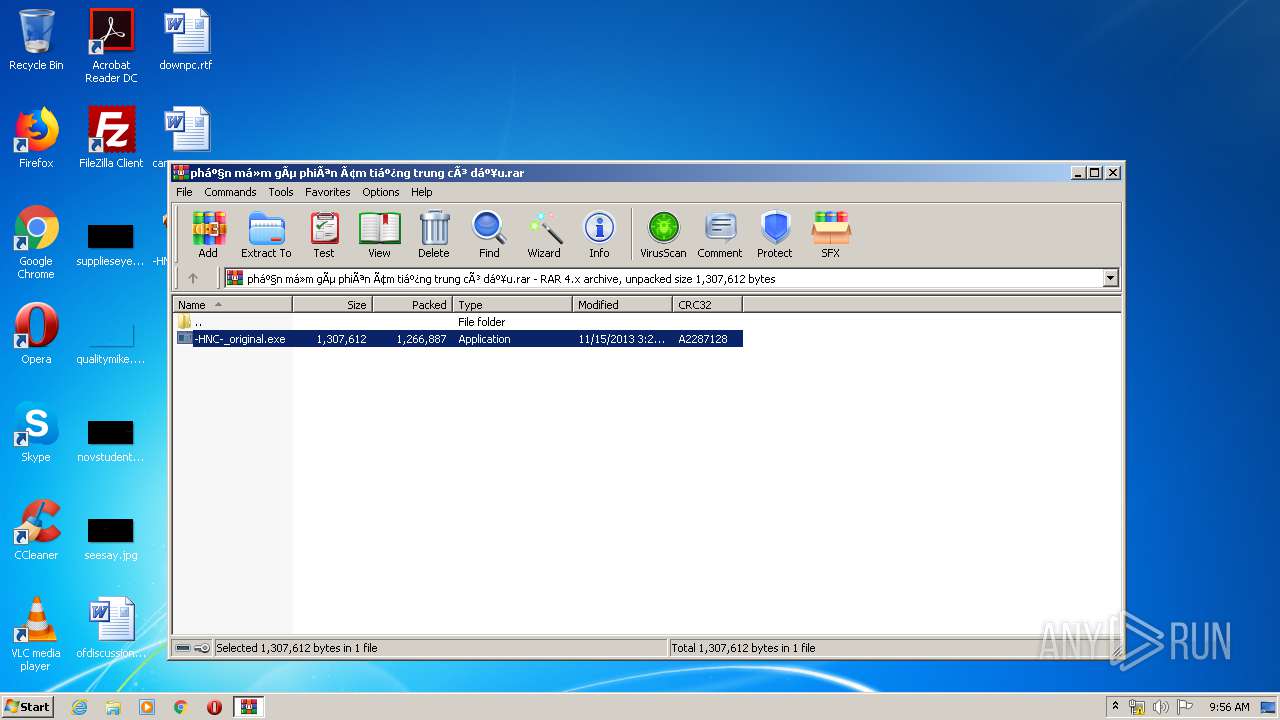Viewport: 1280px width, 720px height.
Task: Sort by Packed column header
Action: point(413,305)
